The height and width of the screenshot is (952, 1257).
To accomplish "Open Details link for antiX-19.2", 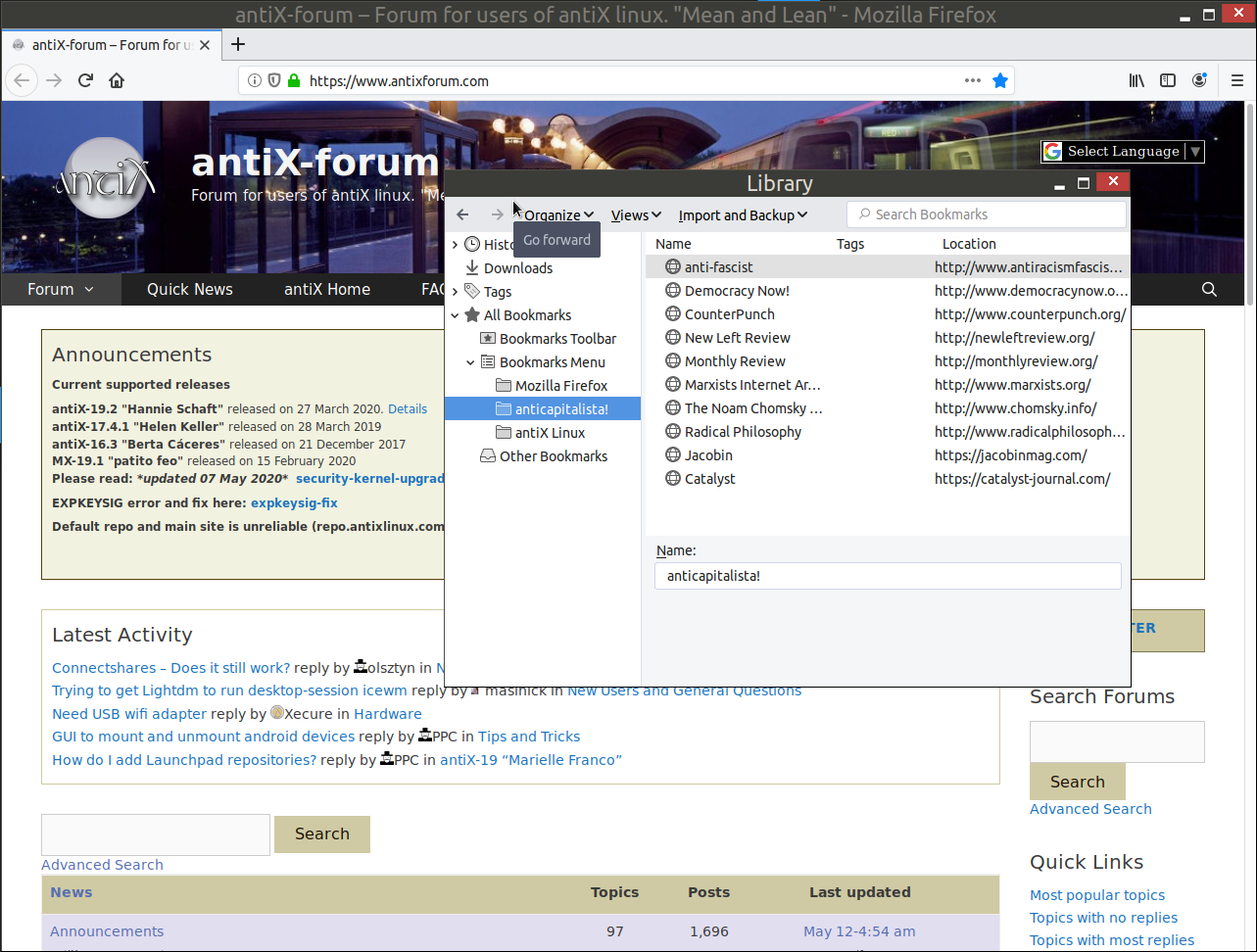I will [x=408, y=408].
